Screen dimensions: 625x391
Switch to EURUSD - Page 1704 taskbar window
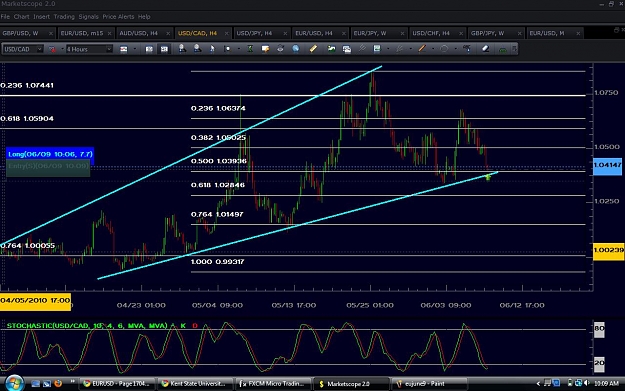tap(117, 384)
